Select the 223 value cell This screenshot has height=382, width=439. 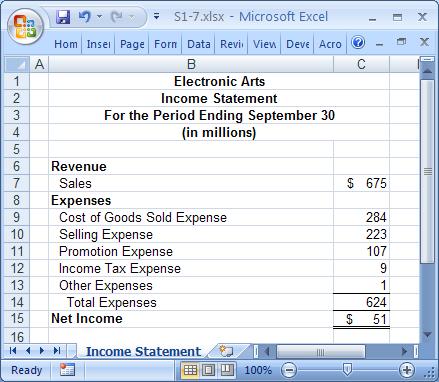point(361,234)
